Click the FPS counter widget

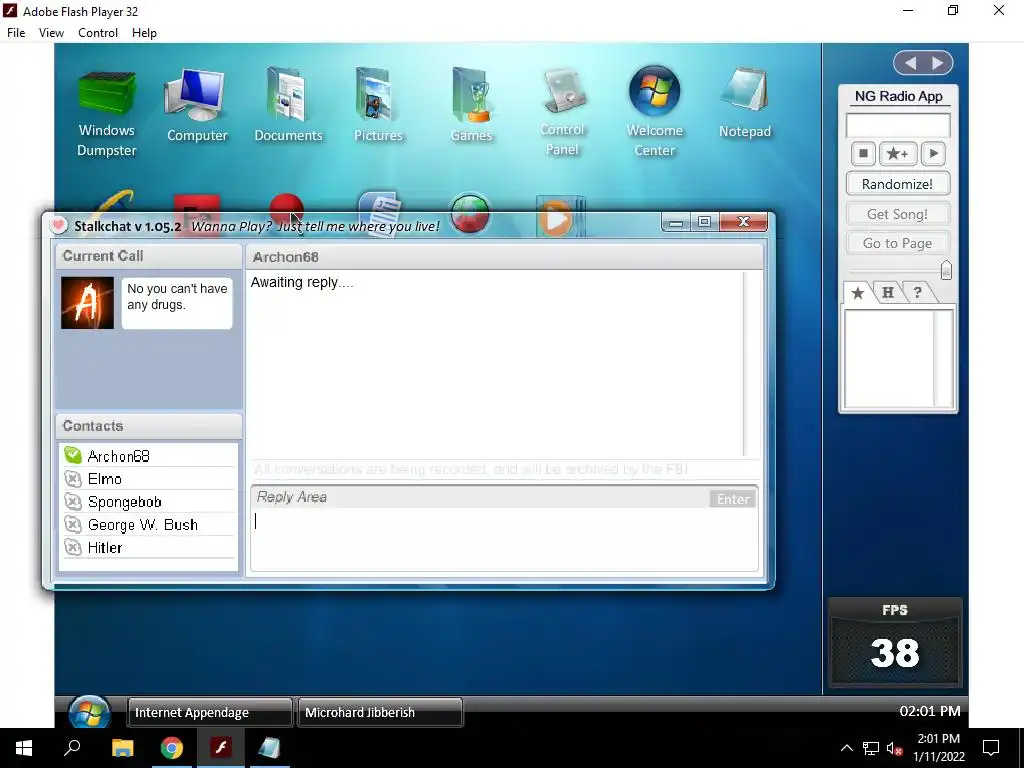click(x=895, y=642)
